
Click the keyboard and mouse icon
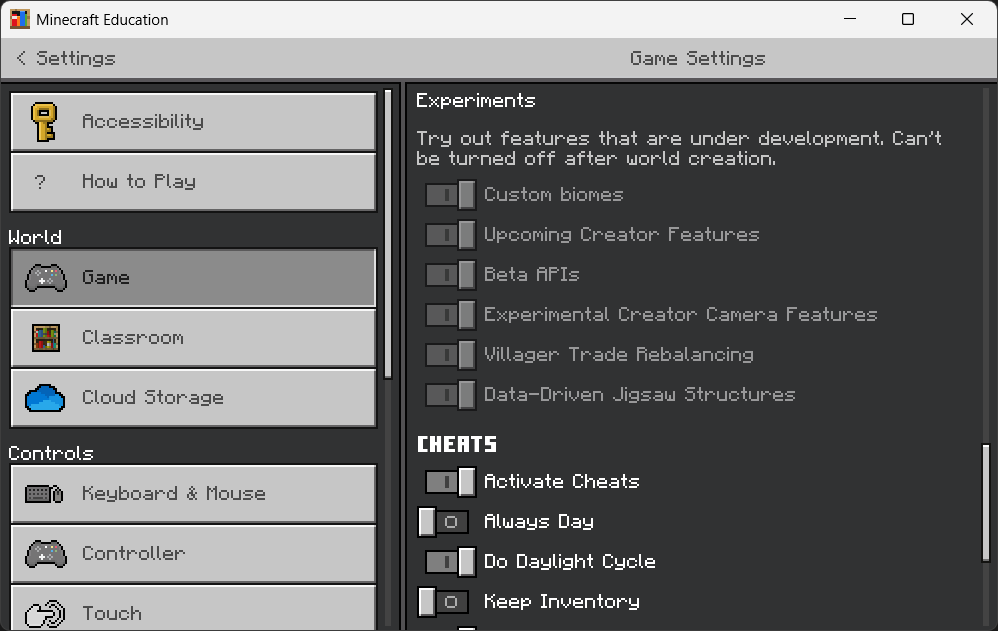click(x=44, y=494)
